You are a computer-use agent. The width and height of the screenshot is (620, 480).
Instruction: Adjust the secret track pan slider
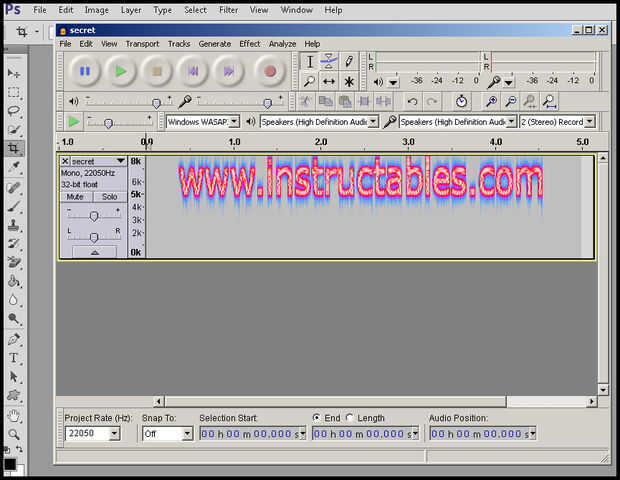[x=94, y=237]
